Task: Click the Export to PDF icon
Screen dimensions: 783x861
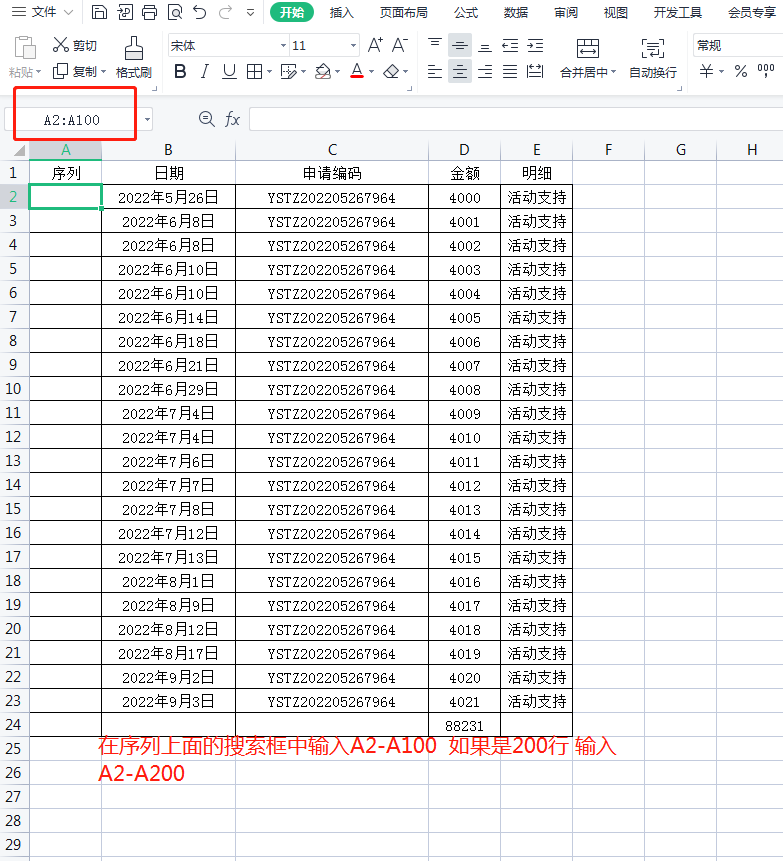Action: click(125, 12)
